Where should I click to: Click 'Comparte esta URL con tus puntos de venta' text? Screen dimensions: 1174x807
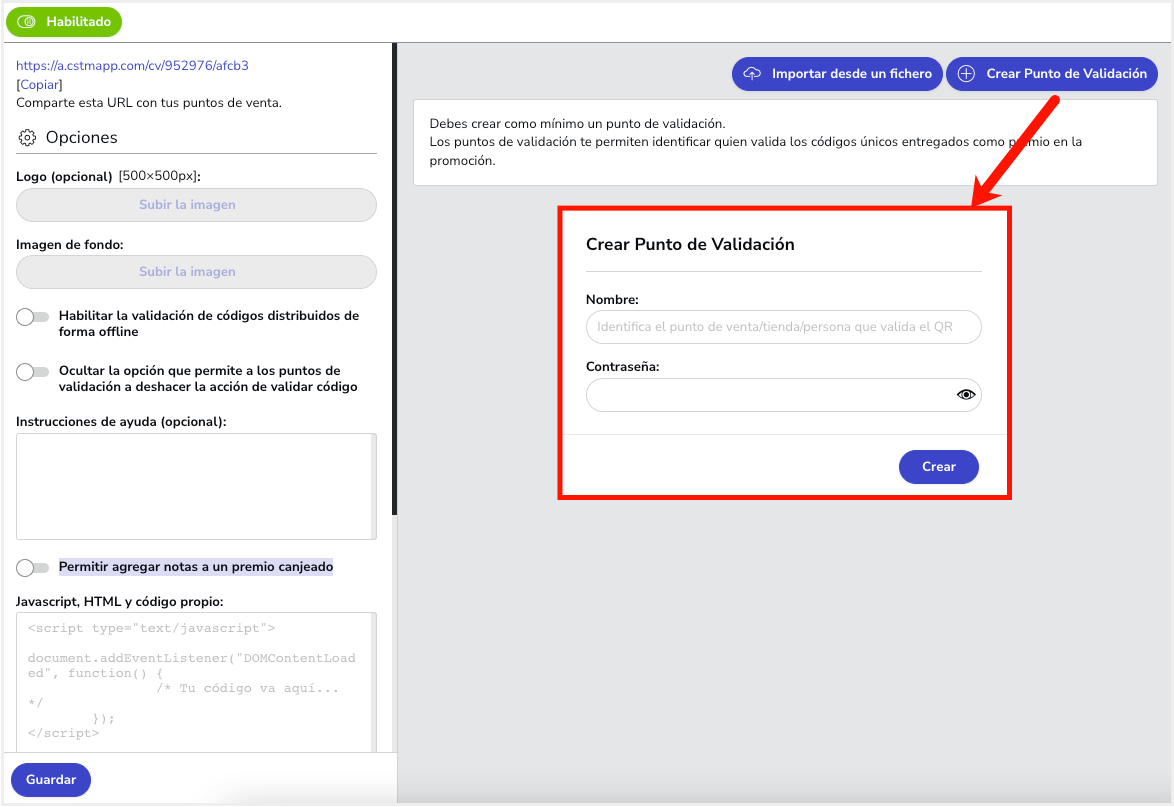149,103
